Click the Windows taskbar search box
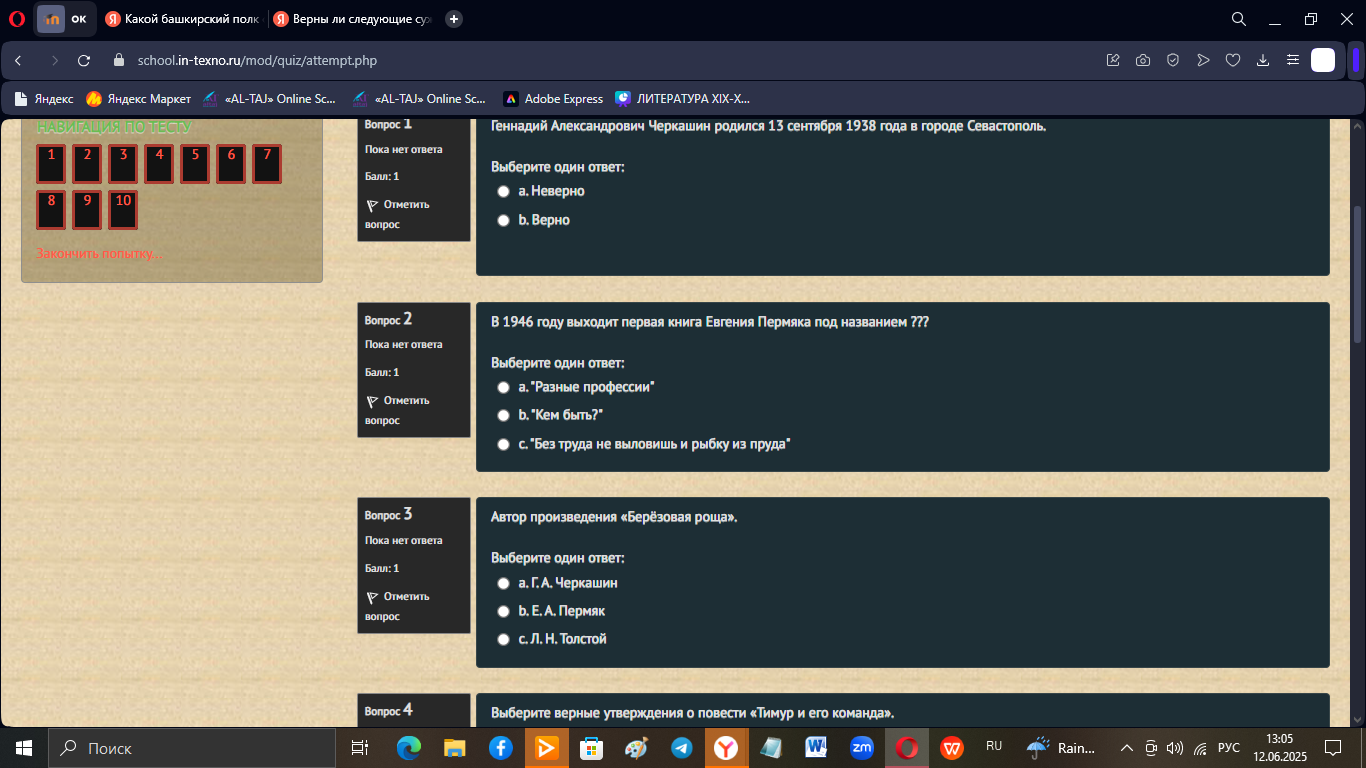The height and width of the screenshot is (768, 1366). [x=191, y=748]
